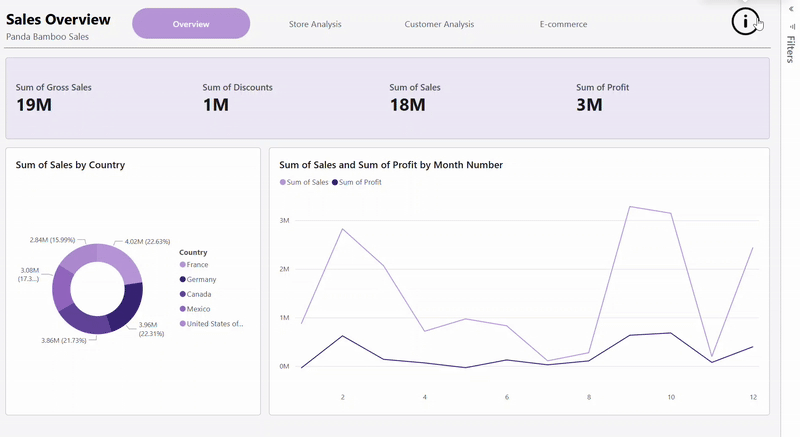Go to the E-commerce tab
Image resolution: width=800 pixels, height=437 pixels.
click(563, 24)
